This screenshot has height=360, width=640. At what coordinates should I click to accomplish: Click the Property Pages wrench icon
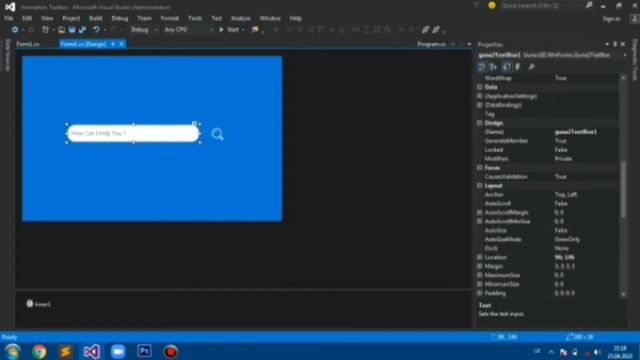tap(531, 67)
